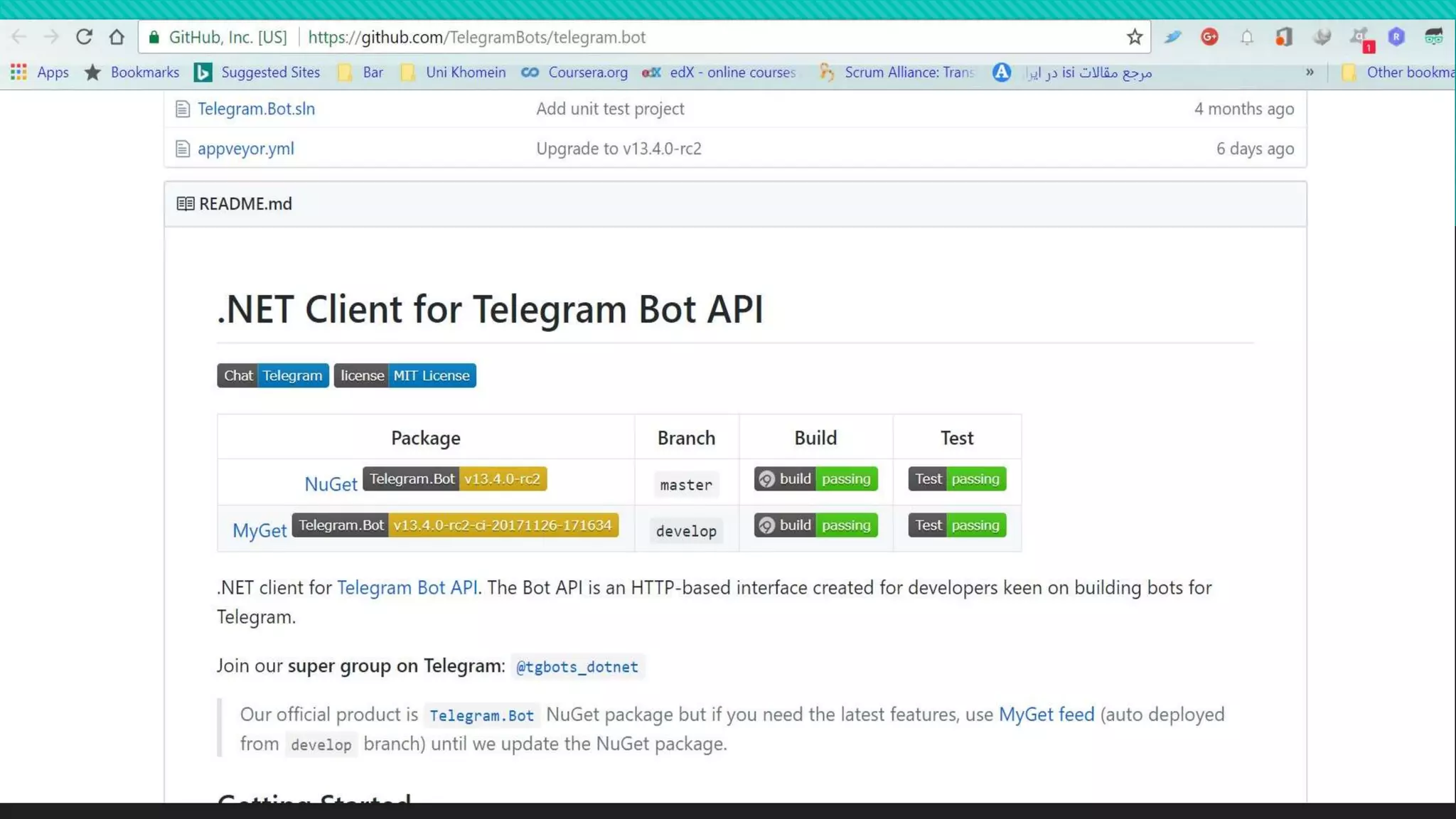The width and height of the screenshot is (1456, 819).
Task: Click the Telegram Bot API link
Action: coord(407,588)
